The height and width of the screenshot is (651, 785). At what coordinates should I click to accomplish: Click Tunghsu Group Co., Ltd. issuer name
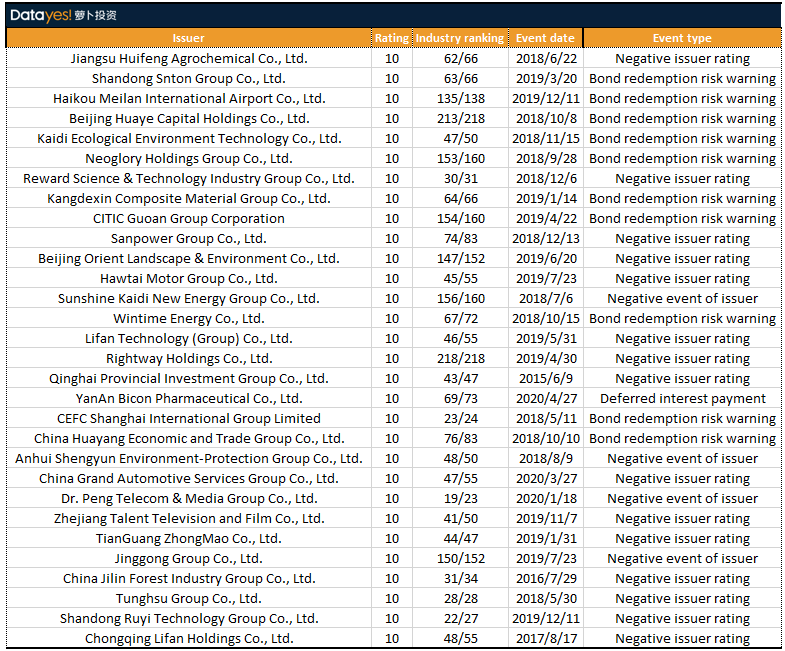click(x=188, y=599)
